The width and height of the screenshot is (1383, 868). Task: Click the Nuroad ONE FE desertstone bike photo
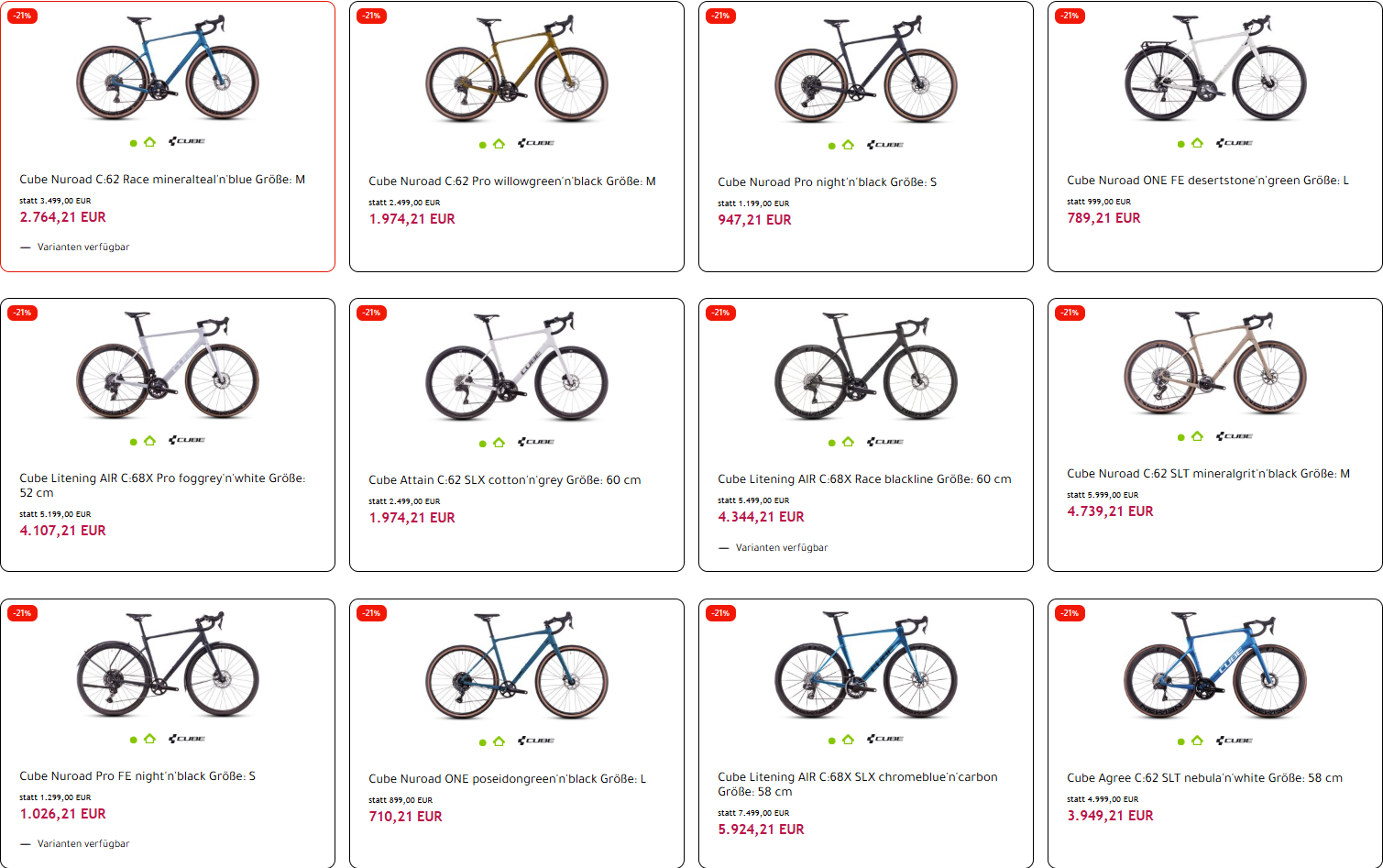(x=1214, y=69)
